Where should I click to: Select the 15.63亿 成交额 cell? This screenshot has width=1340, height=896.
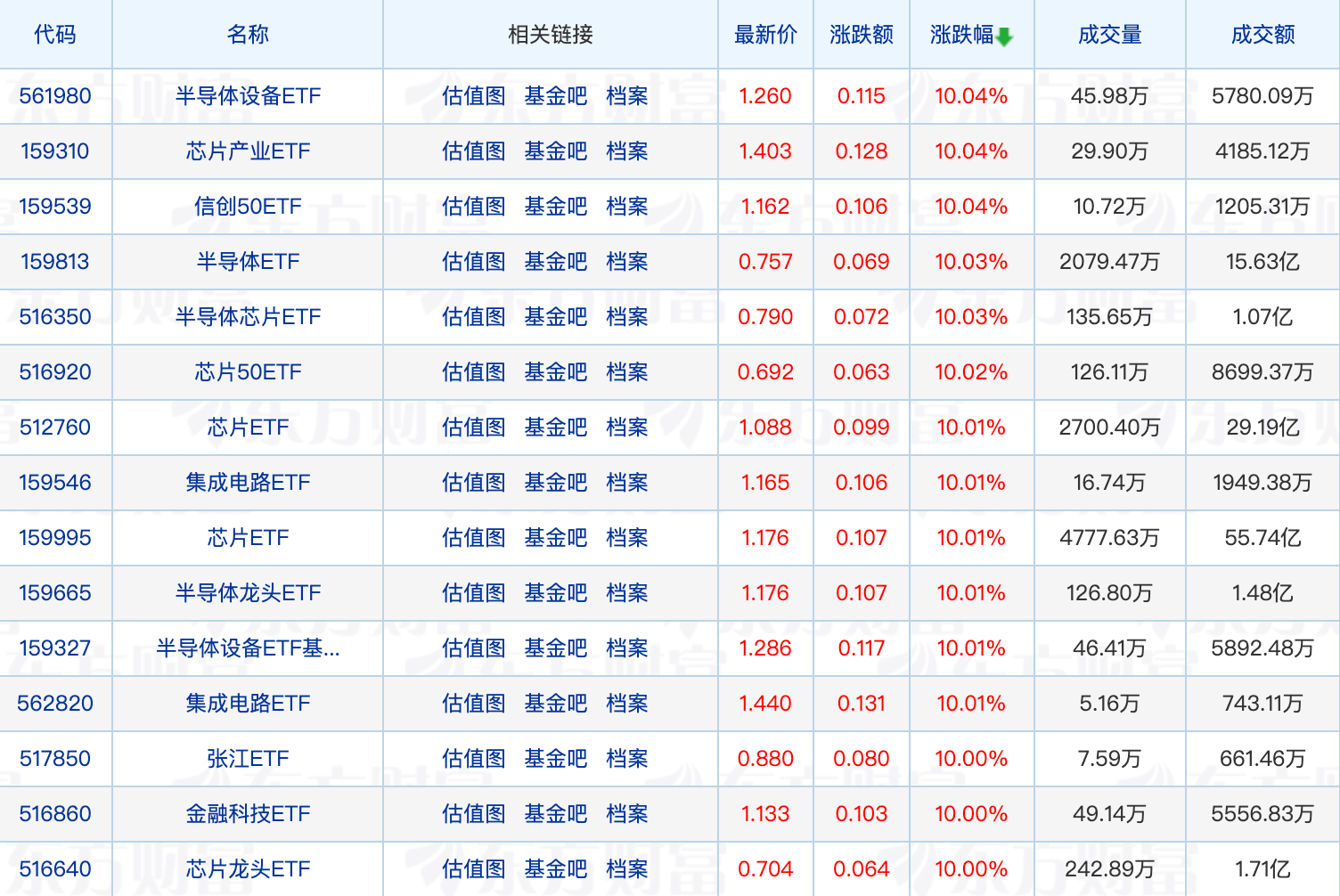(1262, 262)
